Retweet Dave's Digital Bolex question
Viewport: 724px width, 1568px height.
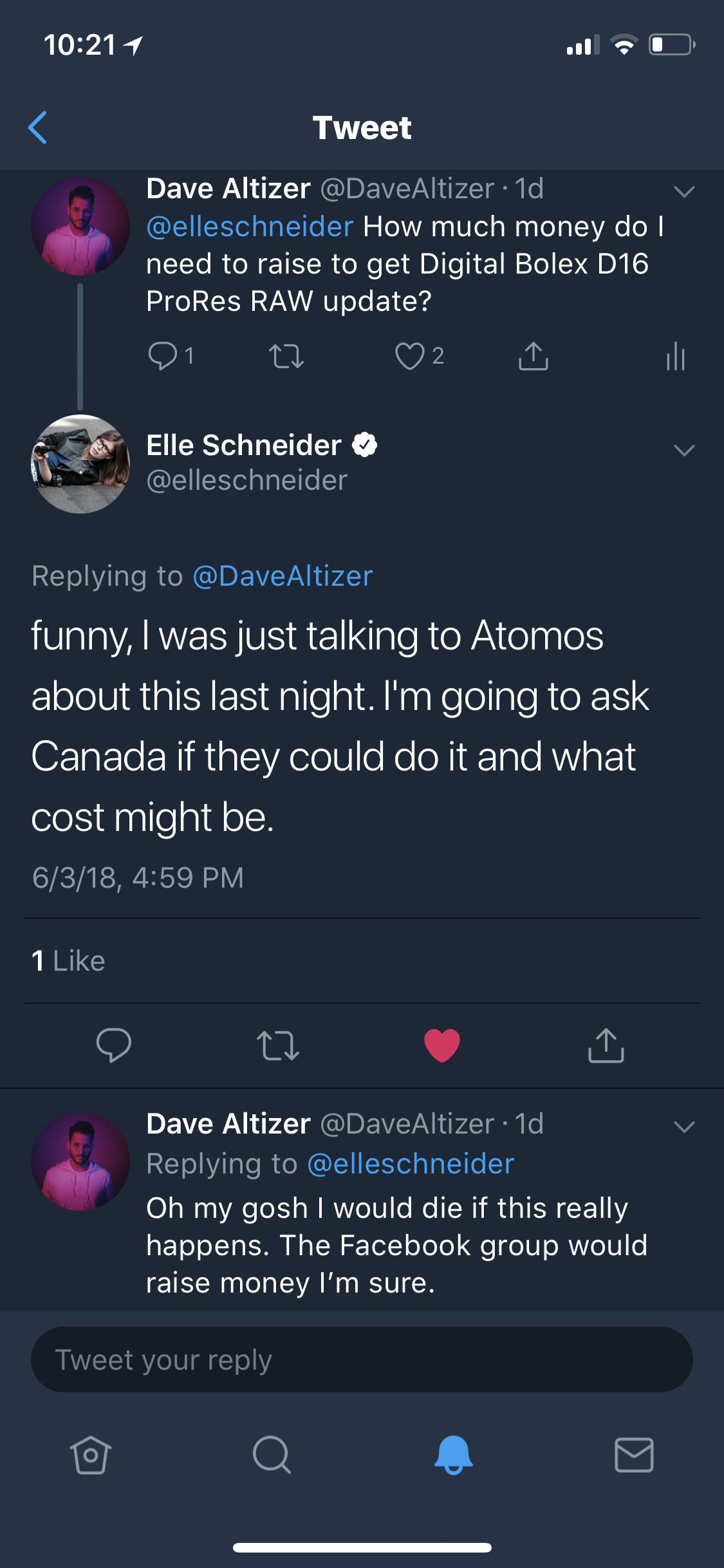pos(286,356)
